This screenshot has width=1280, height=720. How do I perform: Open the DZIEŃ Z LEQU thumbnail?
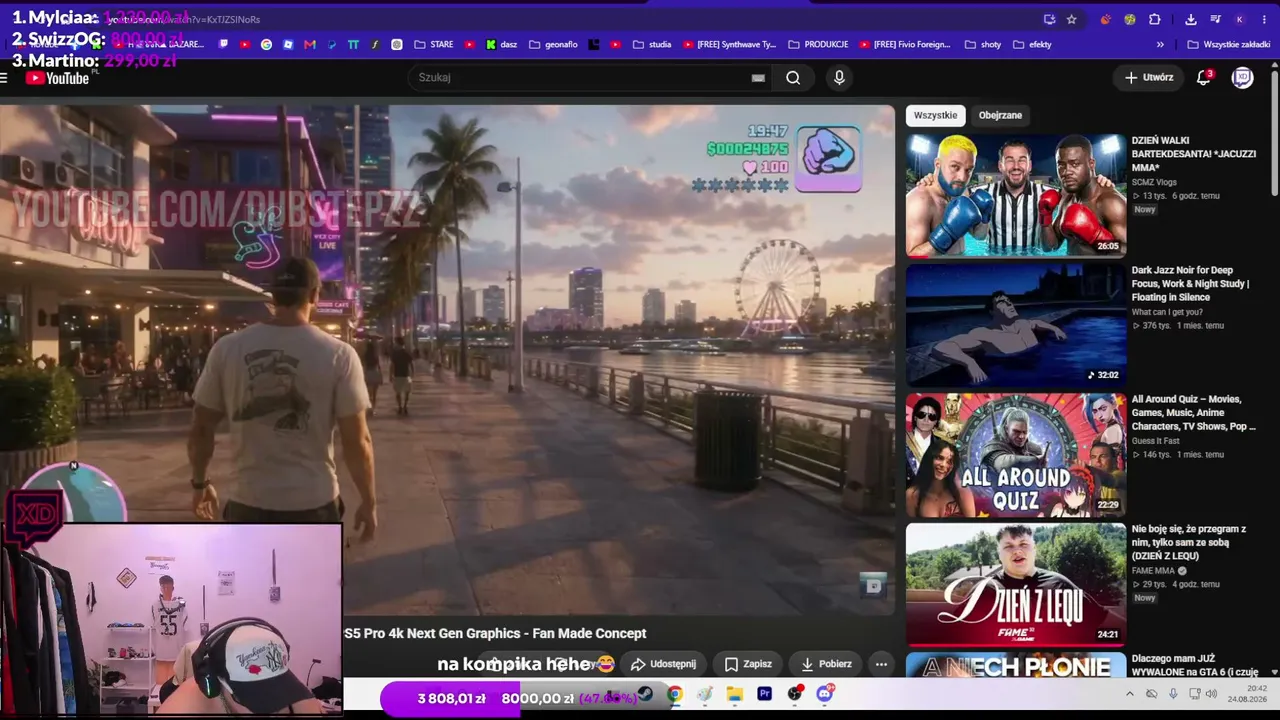click(x=1016, y=584)
